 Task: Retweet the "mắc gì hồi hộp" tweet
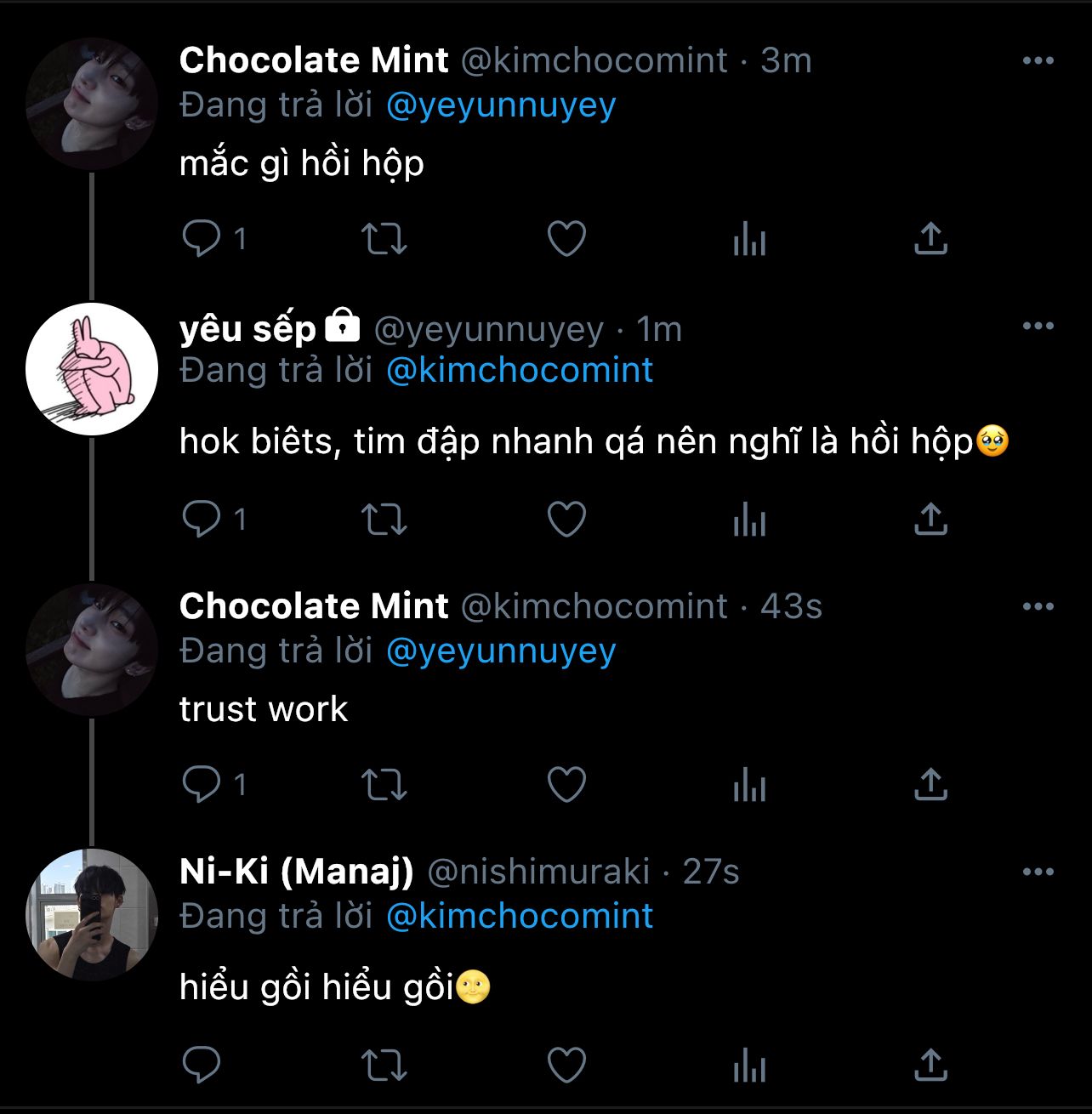384,239
